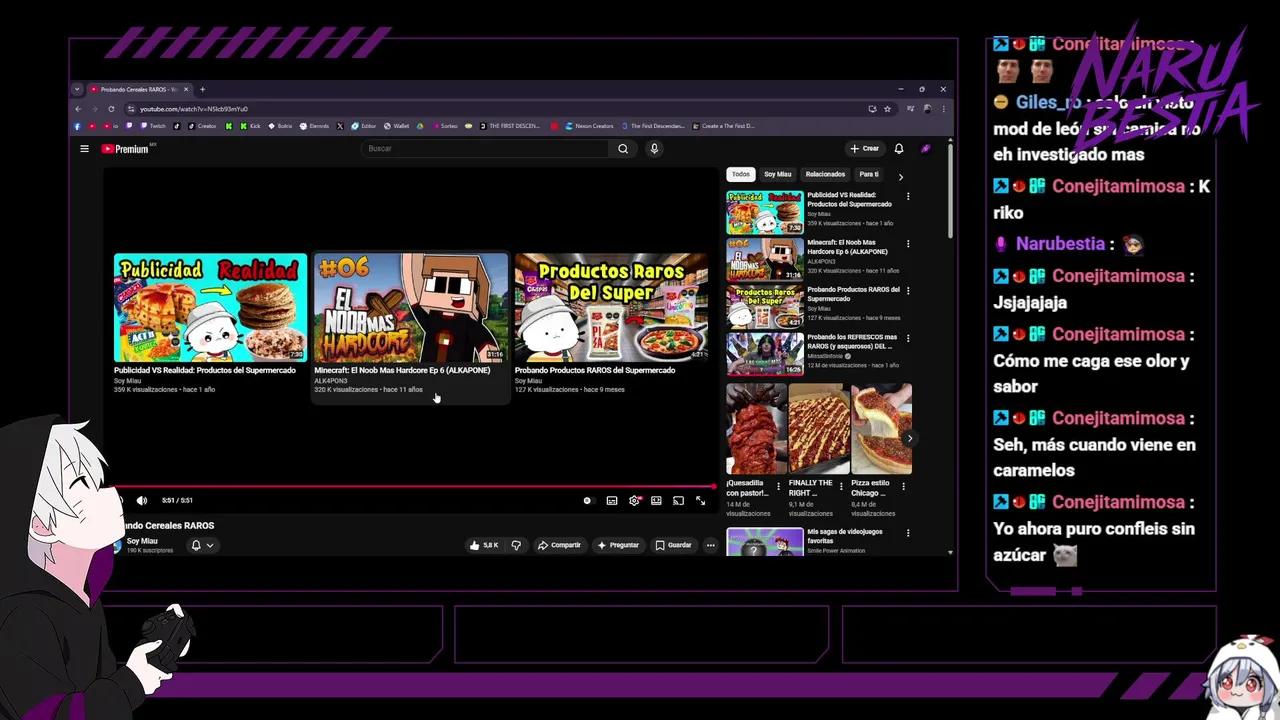1280x720 pixels.
Task: Cast the video to a device
Action: [678, 500]
